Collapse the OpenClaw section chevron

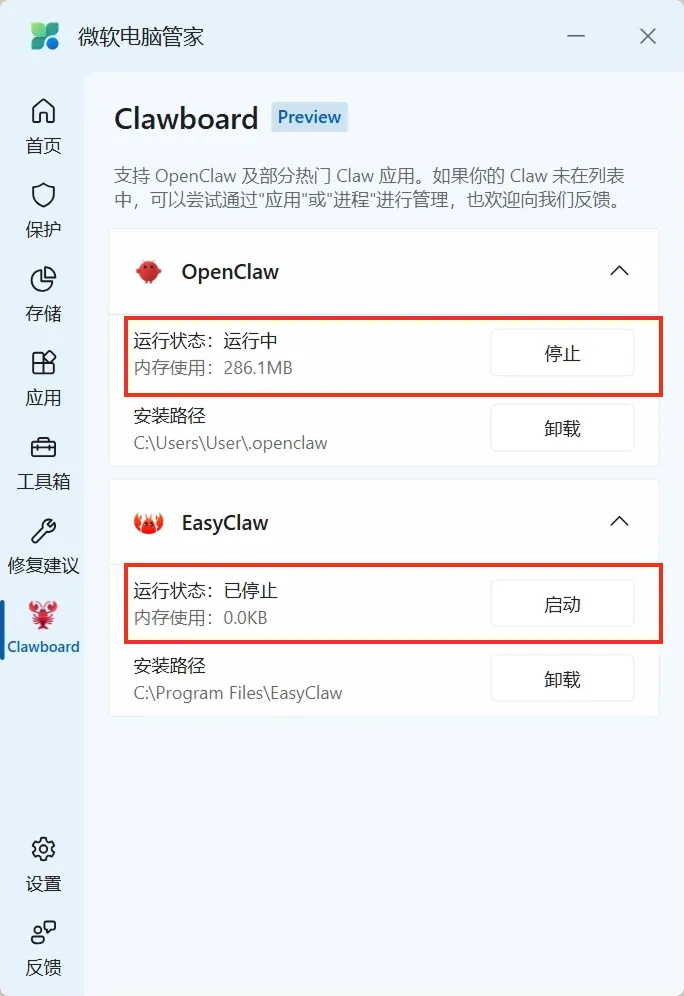619,271
